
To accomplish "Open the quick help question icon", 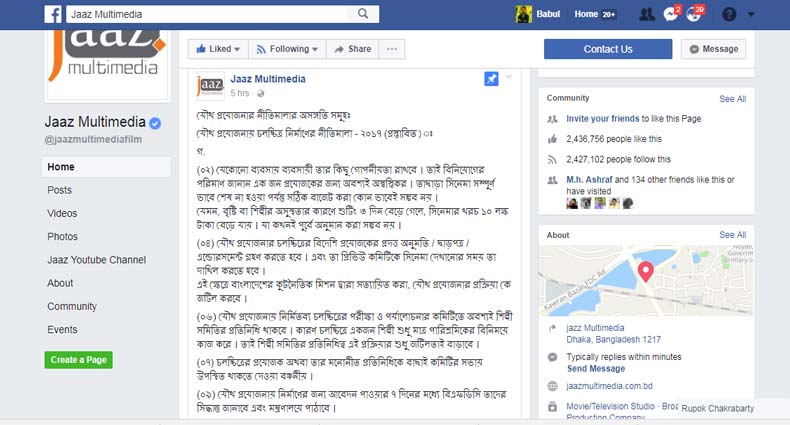I will 729,14.
